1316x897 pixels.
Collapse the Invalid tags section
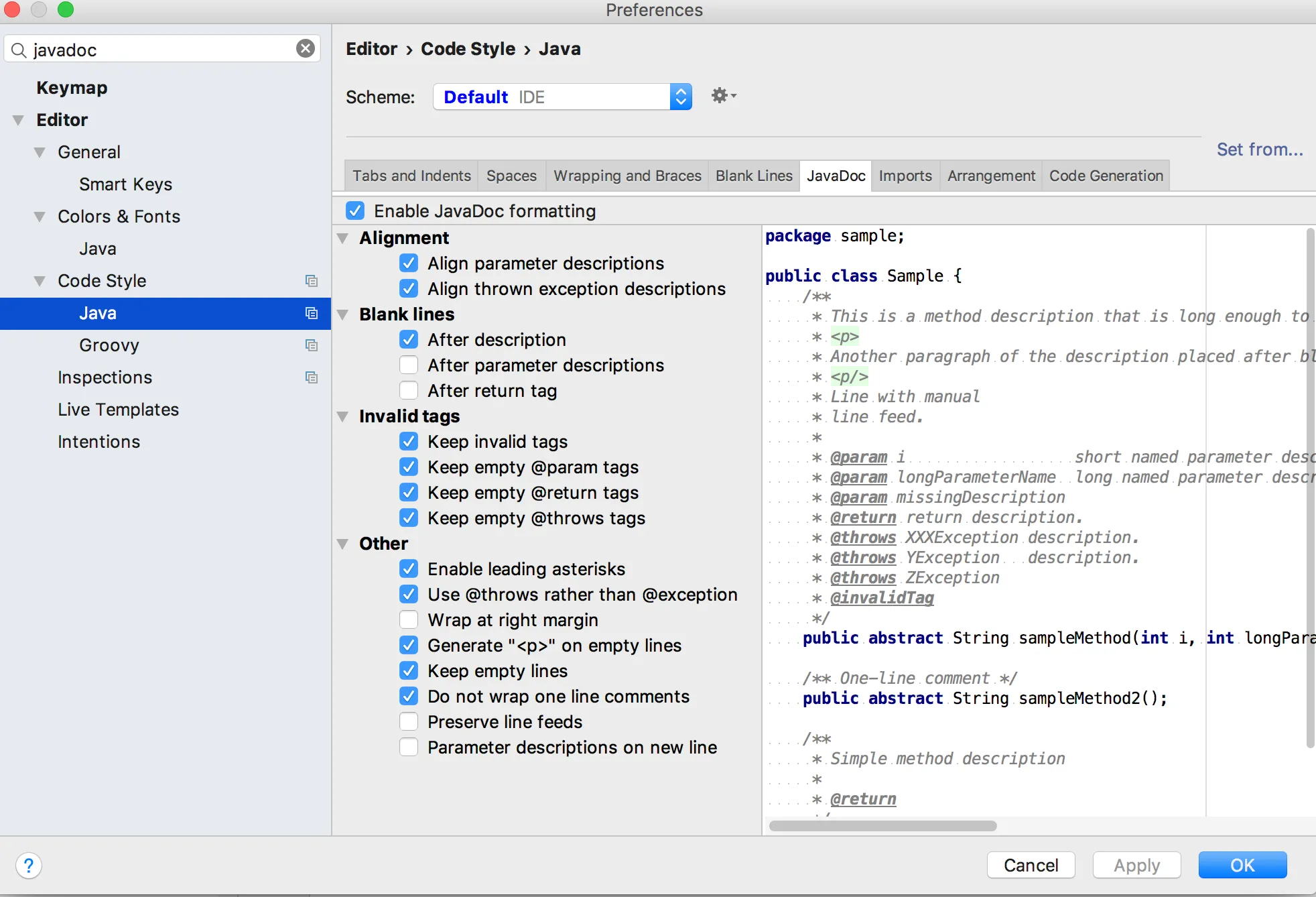343,416
